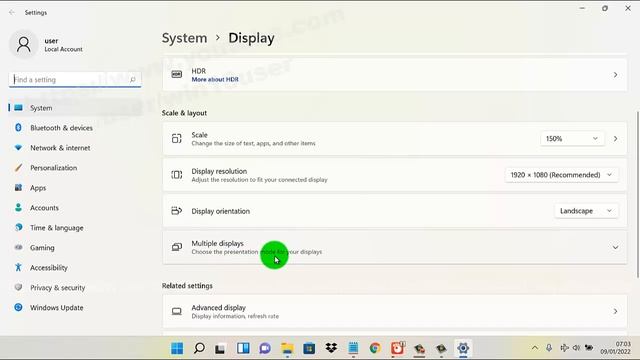Click the back arrow in Settings title bar
The width and height of the screenshot is (640, 360).
(12, 13)
